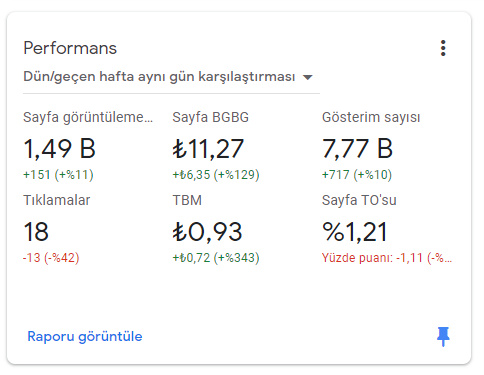Click the 1,49 B page views value

pyautogui.click(x=60, y=149)
